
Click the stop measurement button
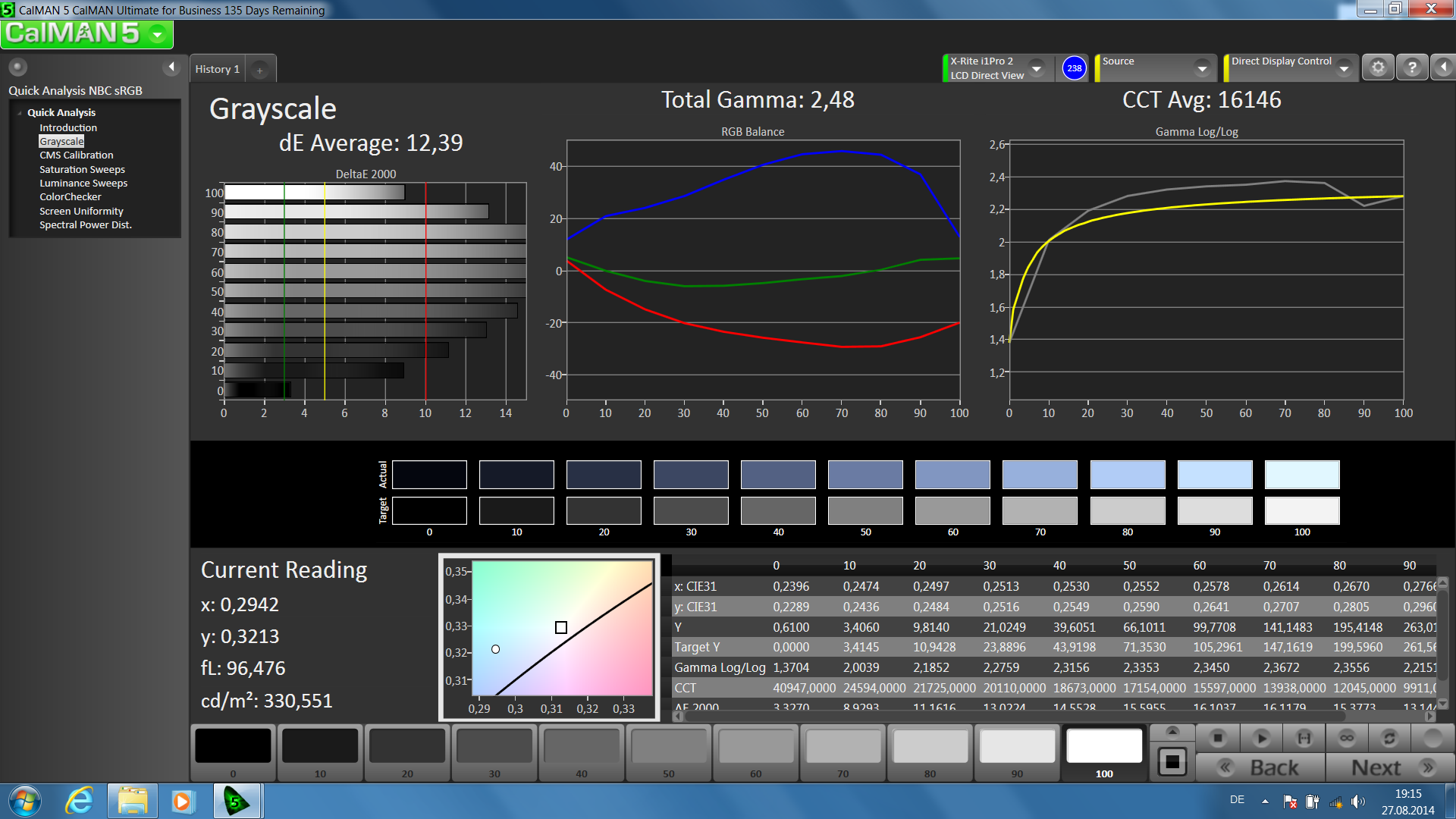coord(1218,738)
